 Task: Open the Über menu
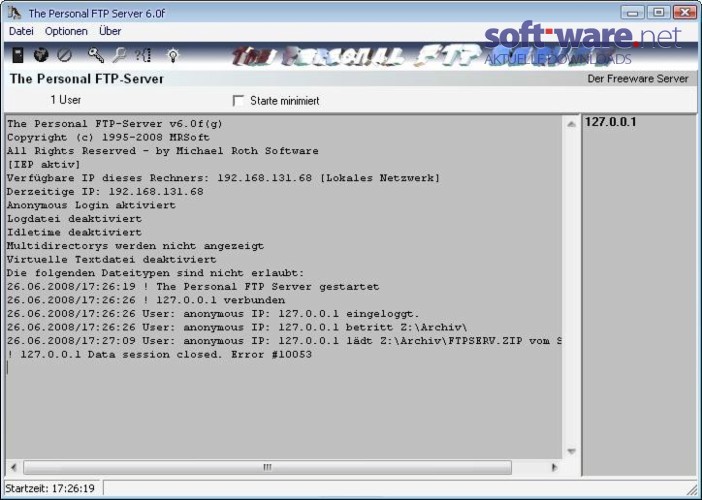coord(110,31)
